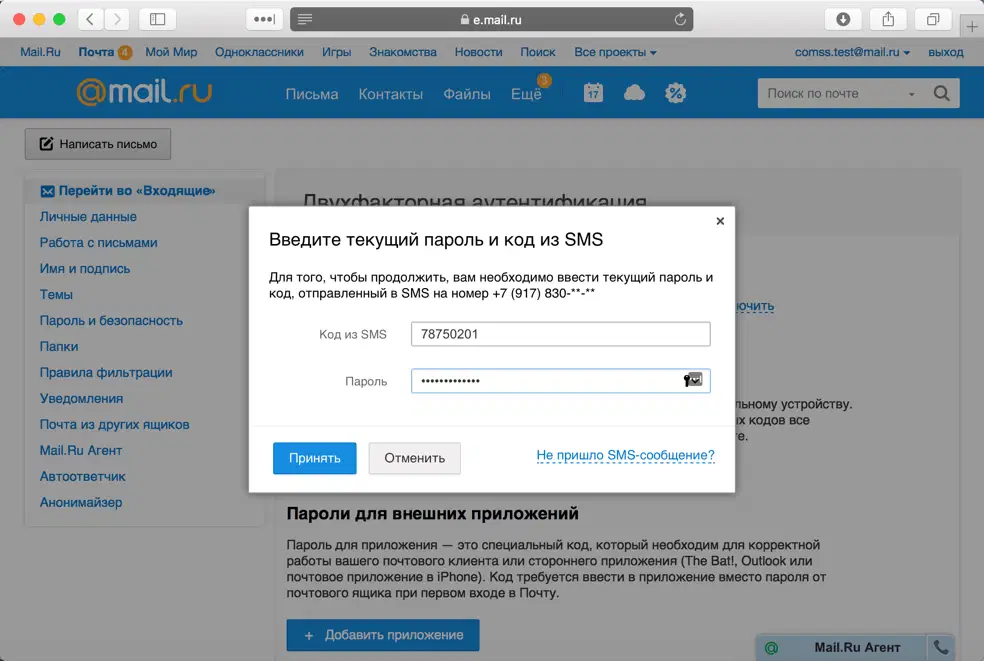Screen dimensions: 984x661
Task: Switch to the «Контакты» tab
Action: [390, 92]
